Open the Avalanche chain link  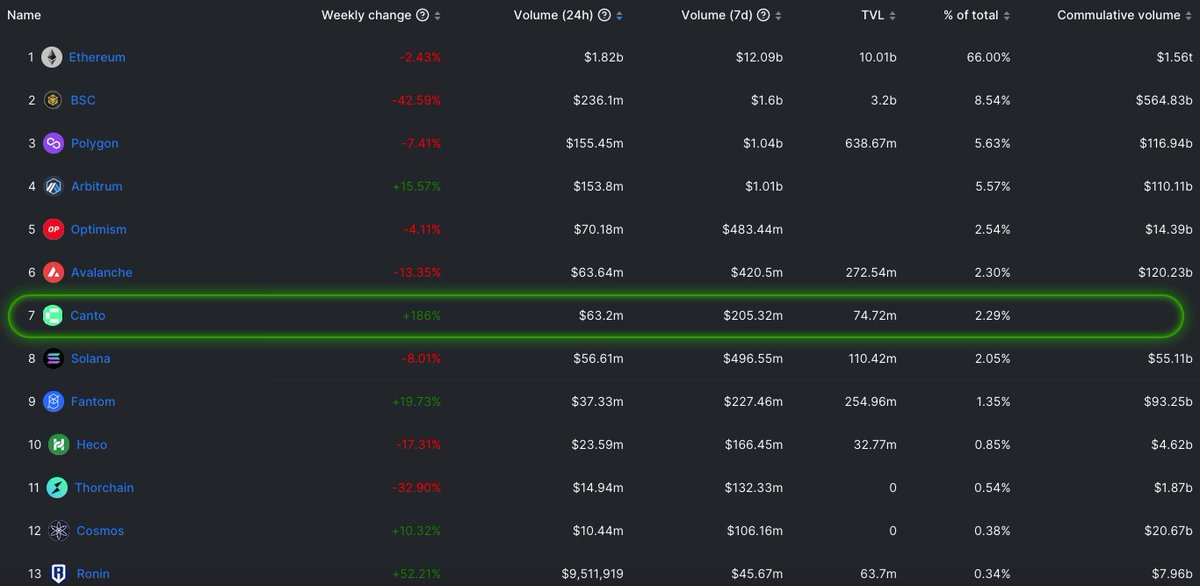coord(101,272)
